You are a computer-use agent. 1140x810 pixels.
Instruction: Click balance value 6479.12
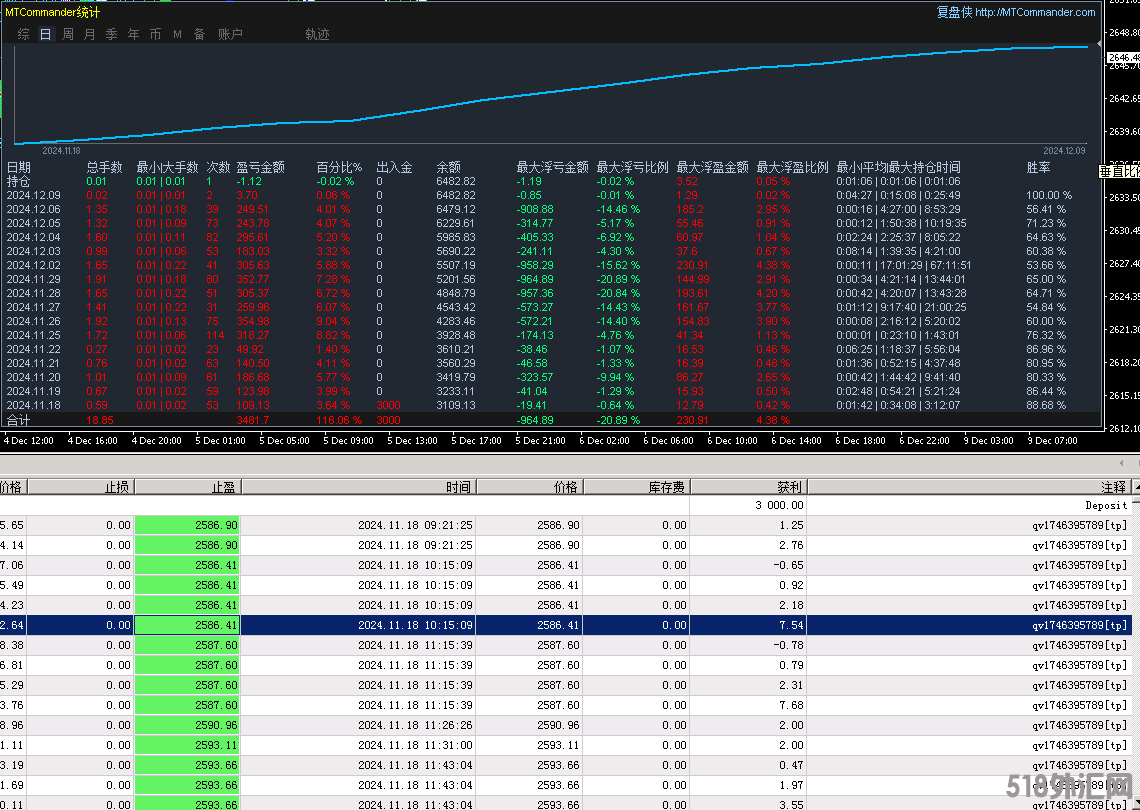(x=456, y=209)
